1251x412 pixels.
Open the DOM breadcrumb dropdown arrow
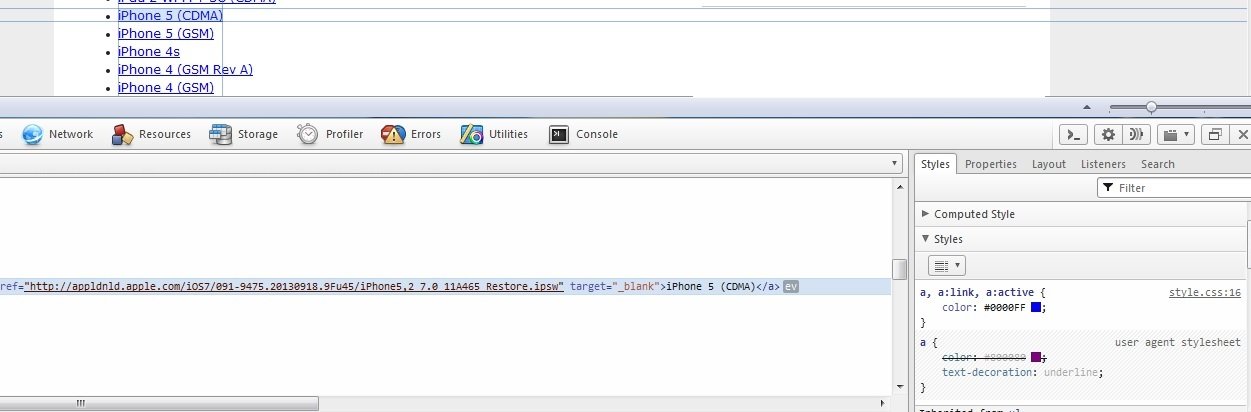tap(896, 163)
